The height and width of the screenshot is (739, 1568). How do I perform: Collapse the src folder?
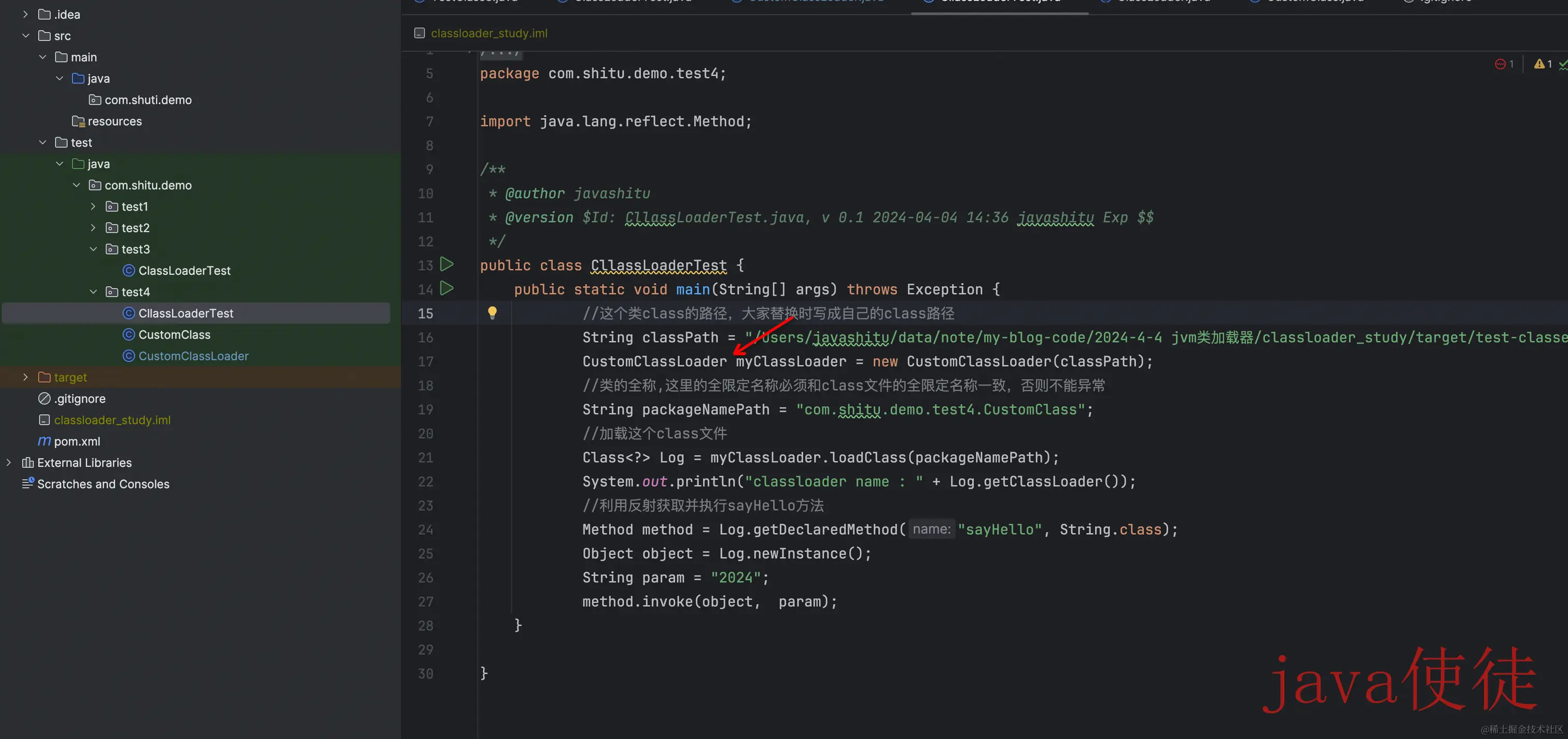coord(25,35)
